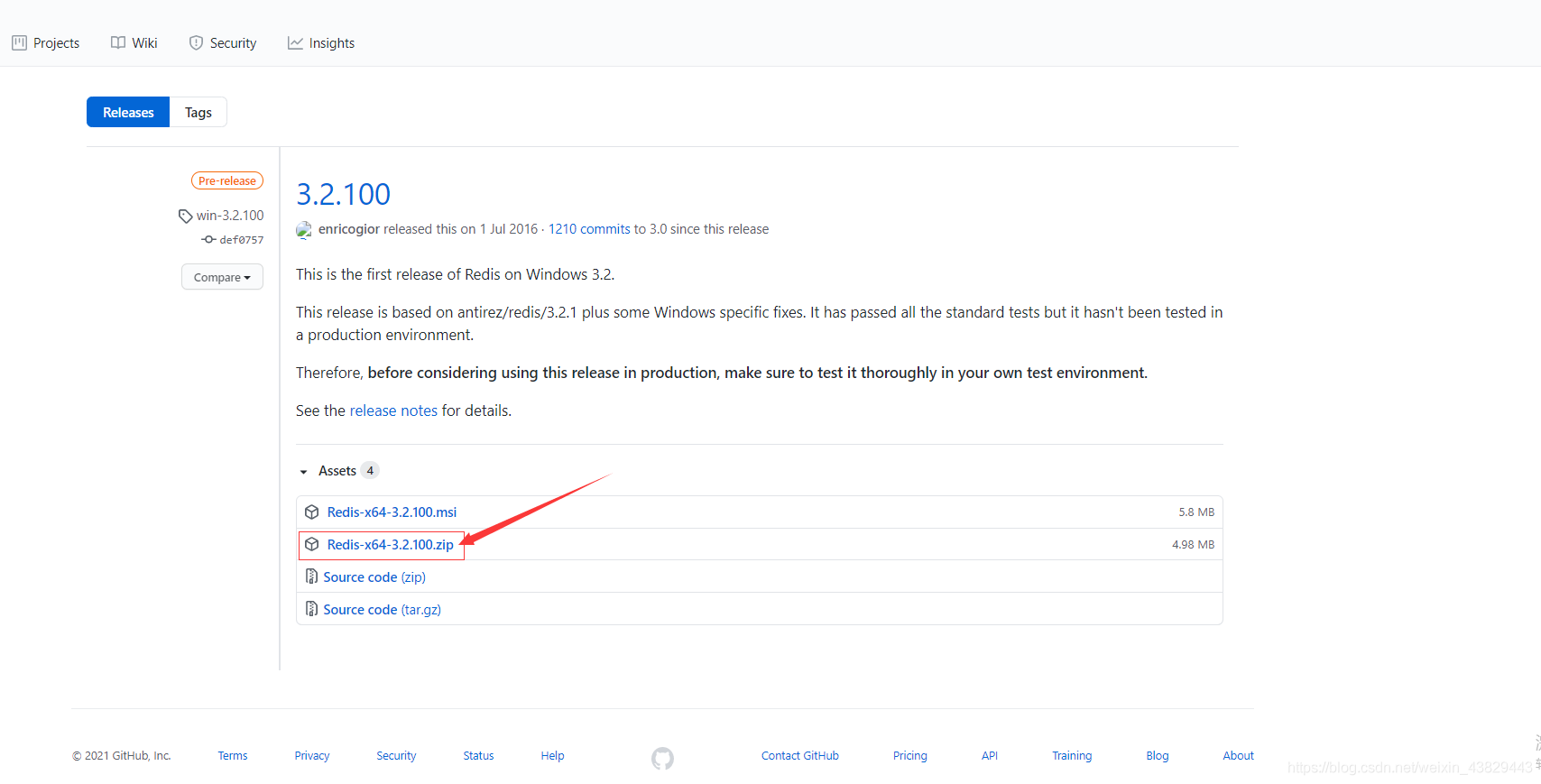Image resolution: width=1541 pixels, height=784 pixels.
Task: Open the 3.2.100 release title
Action: (343, 194)
